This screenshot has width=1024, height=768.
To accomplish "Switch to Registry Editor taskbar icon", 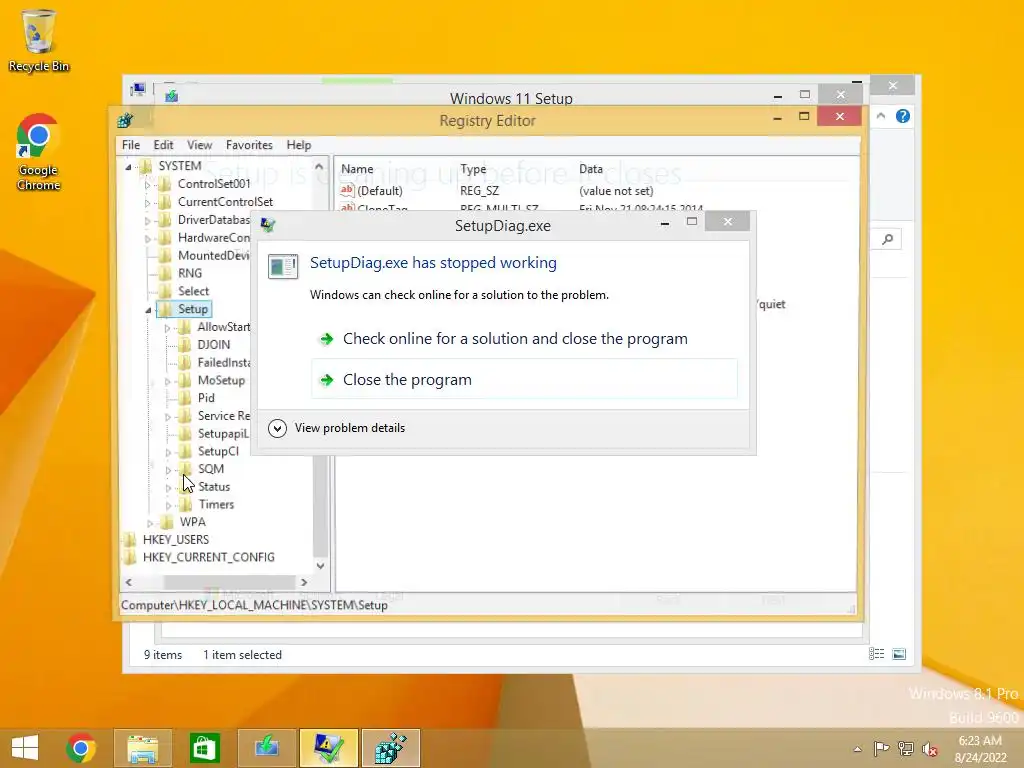I will tap(391, 748).
